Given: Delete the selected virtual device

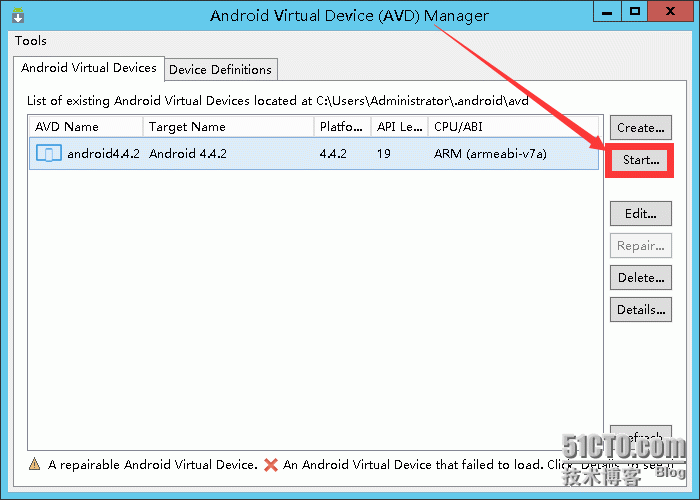Looking at the screenshot, I should point(641,278).
